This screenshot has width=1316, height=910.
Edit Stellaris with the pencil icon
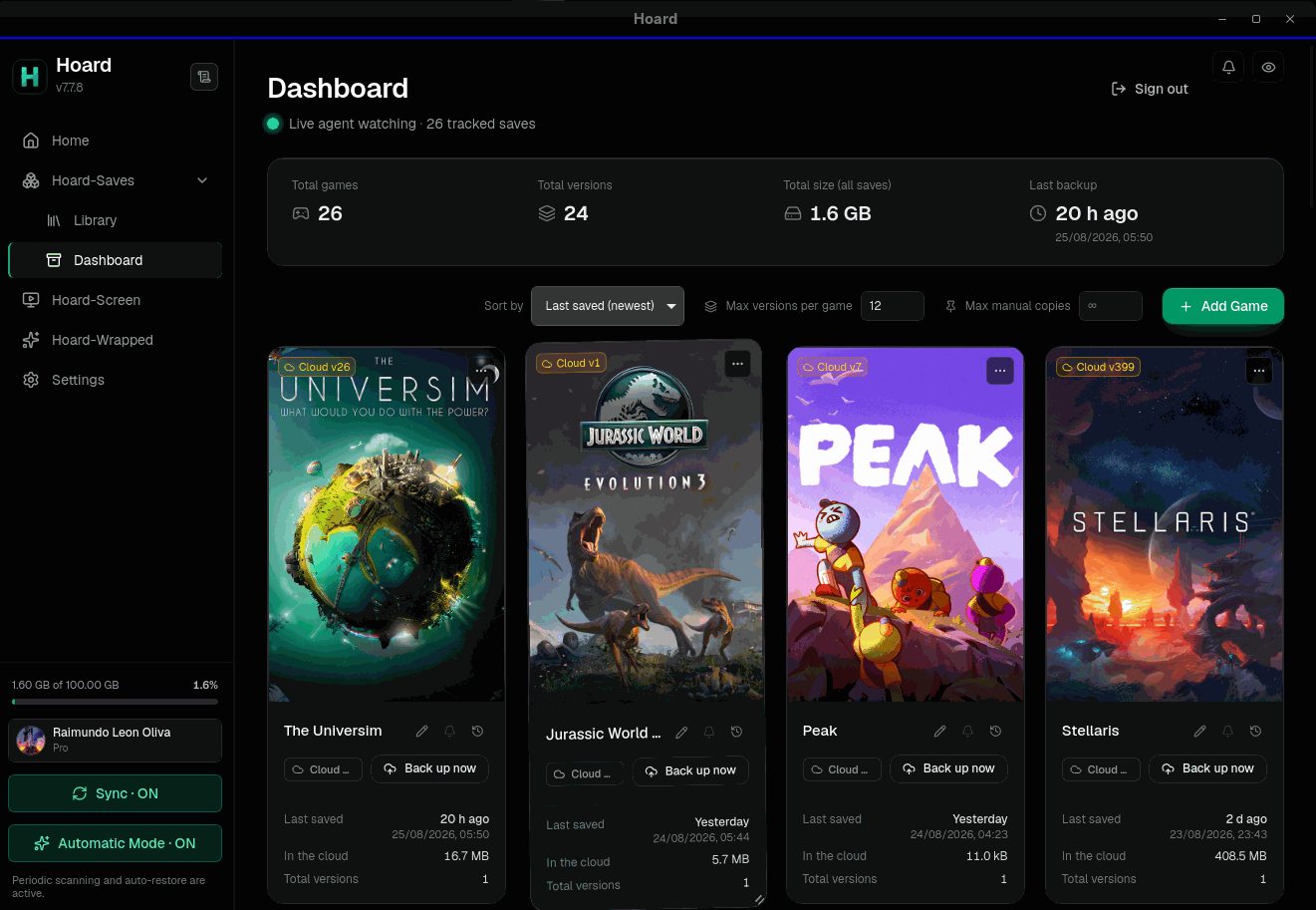[x=1200, y=731]
